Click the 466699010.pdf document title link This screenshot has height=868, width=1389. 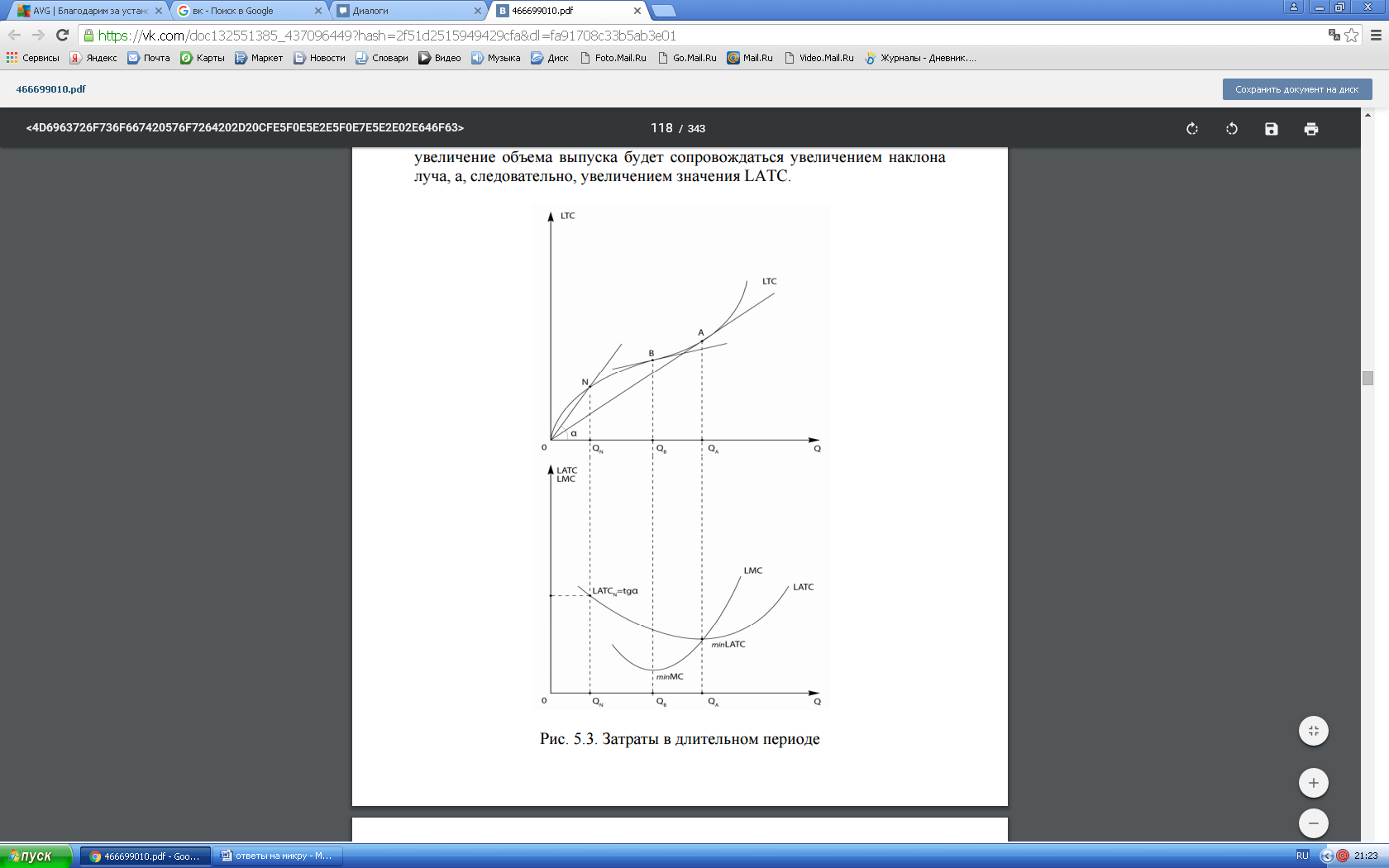[50, 89]
